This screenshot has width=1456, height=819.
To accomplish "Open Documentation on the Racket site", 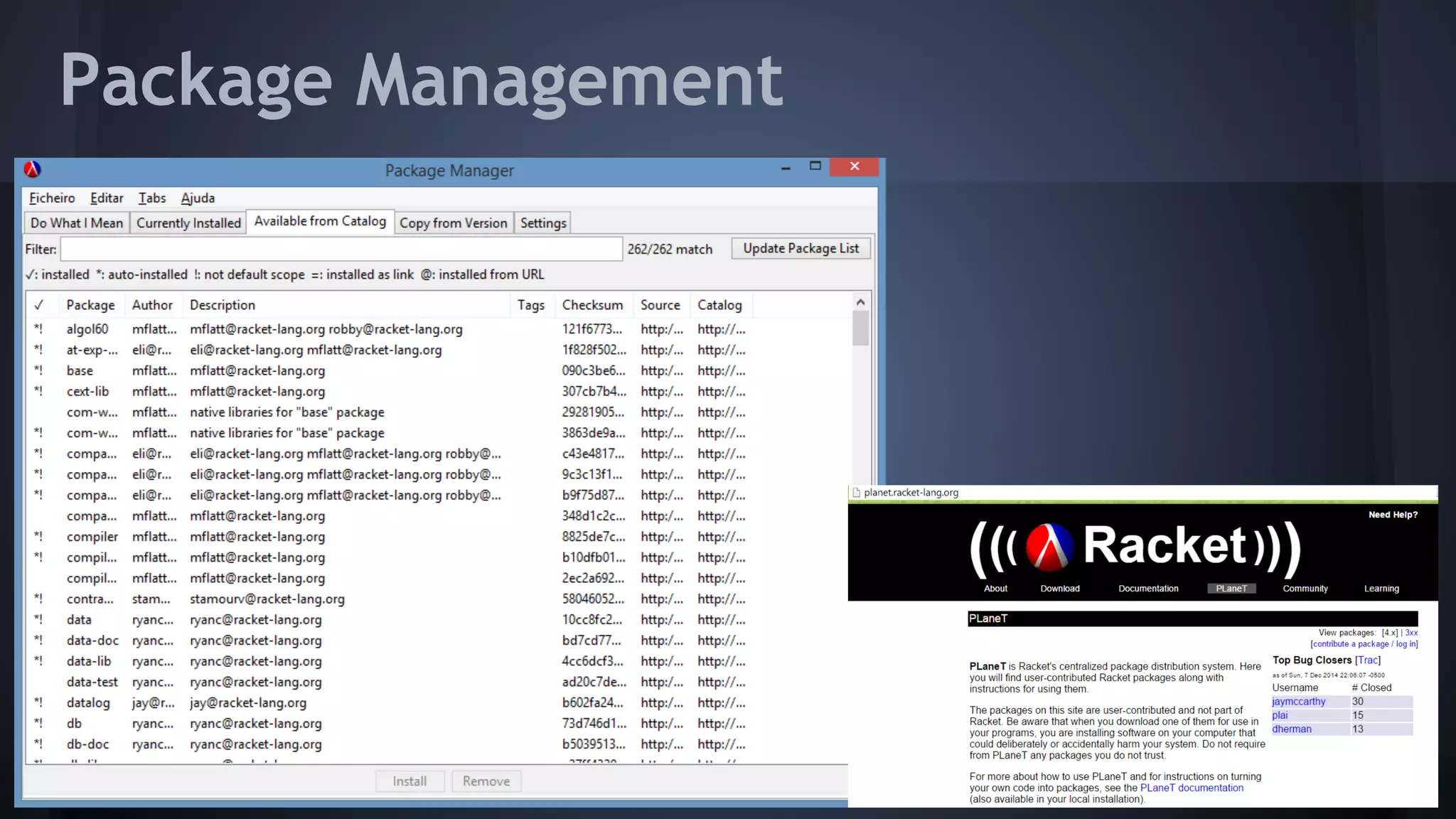I will 1148,589.
